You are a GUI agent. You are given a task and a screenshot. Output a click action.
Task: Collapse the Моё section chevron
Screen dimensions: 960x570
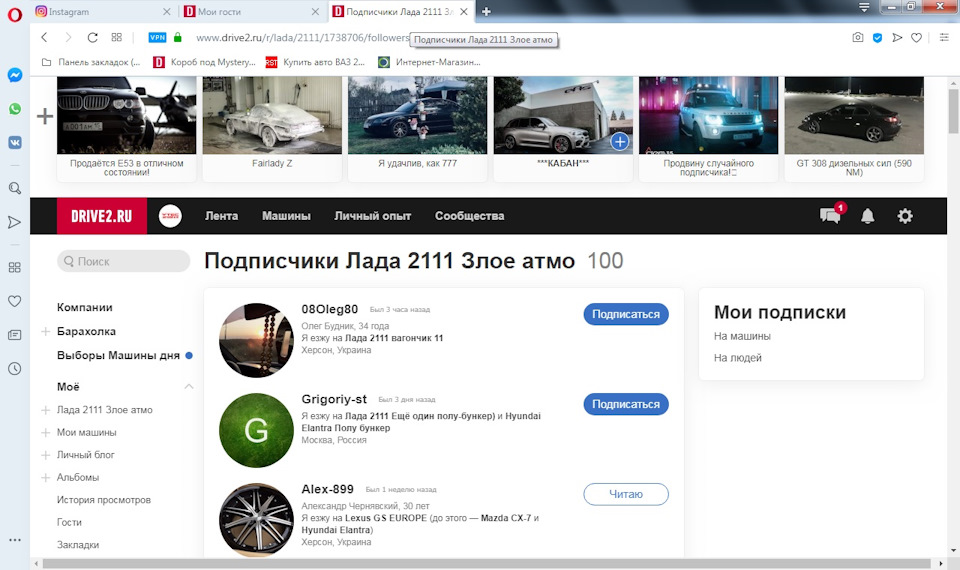coord(189,387)
